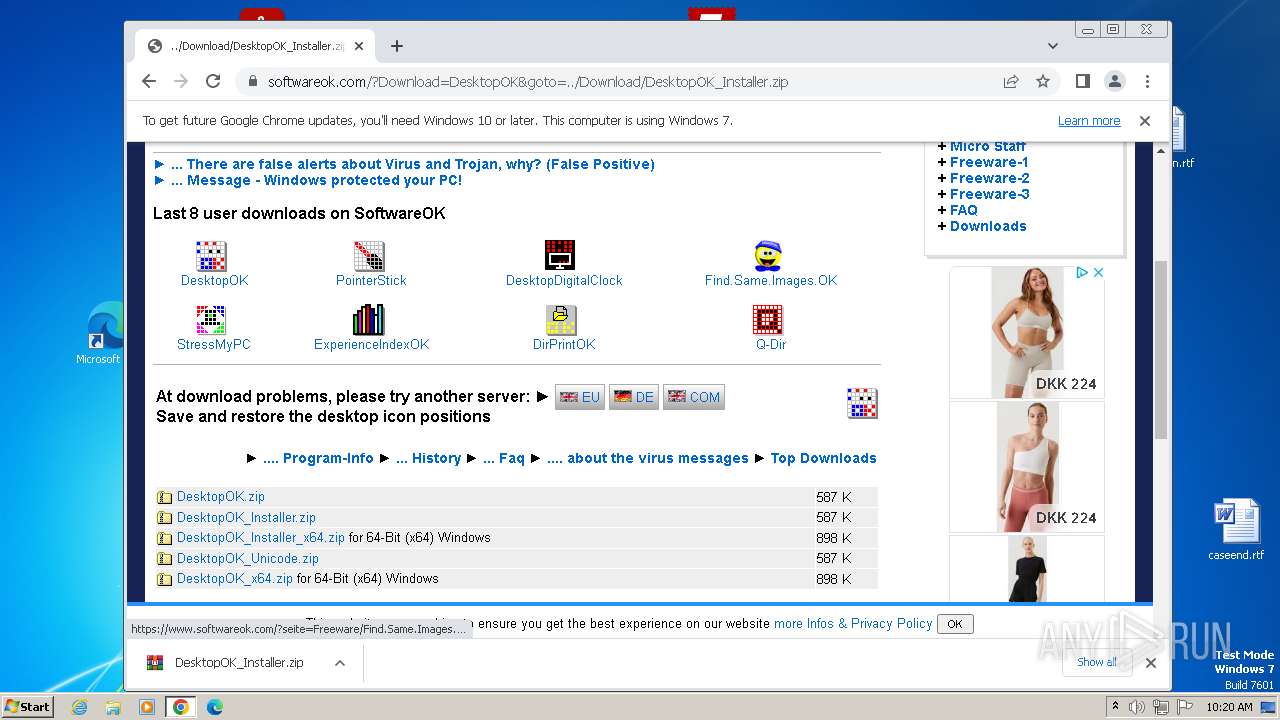Image resolution: width=1280 pixels, height=720 pixels.
Task: Click DesktopOK_Installer.zip link in file list
Action: coord(246,518)
